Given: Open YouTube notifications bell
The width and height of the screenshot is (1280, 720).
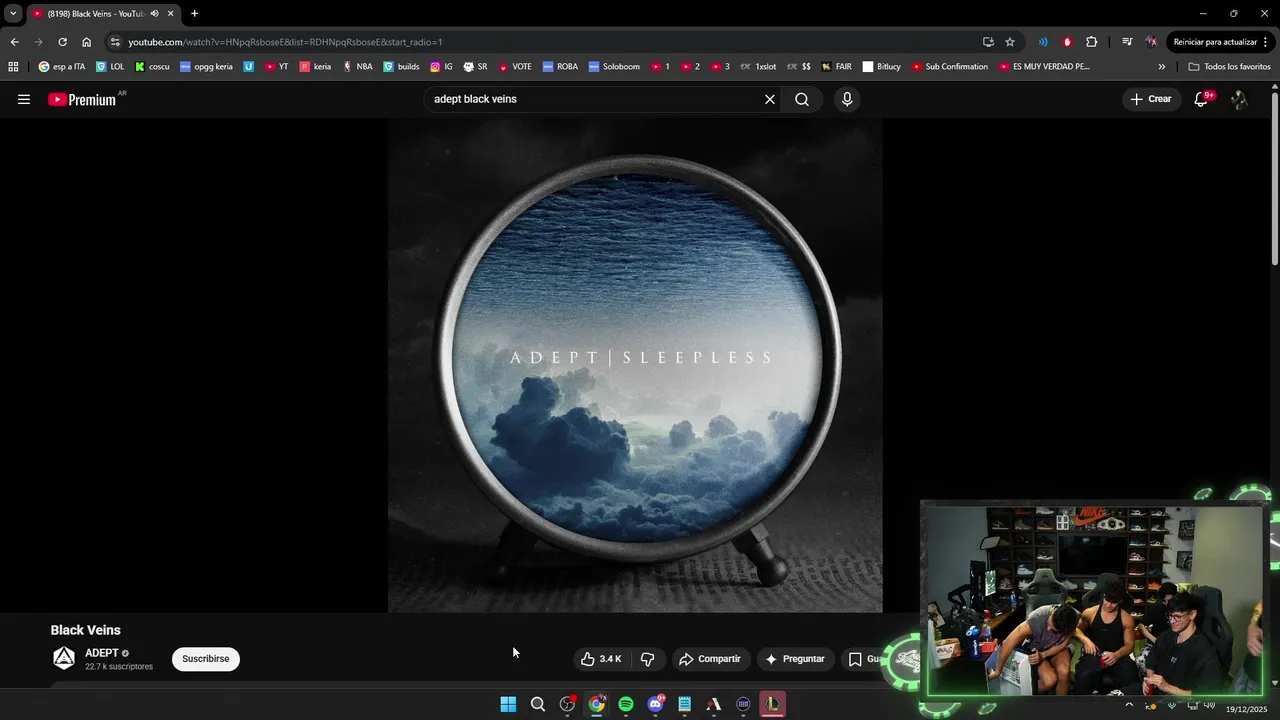Looking at the screenshot, I should 1201,99.
